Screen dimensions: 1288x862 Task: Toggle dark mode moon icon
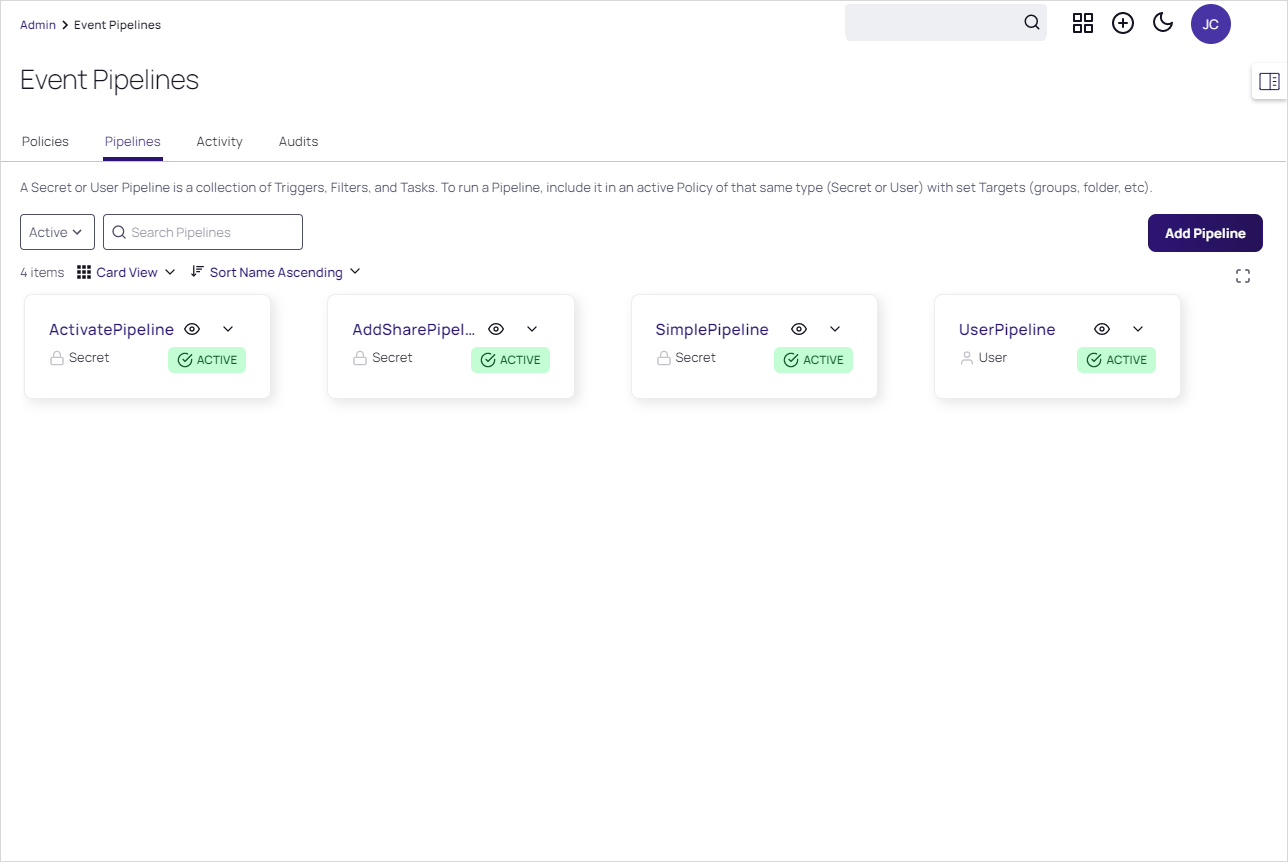coord(1163,23)
